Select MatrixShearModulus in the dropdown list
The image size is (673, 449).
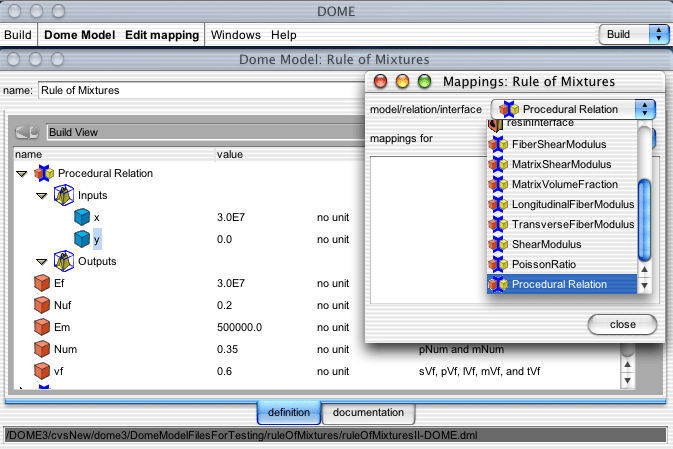point(562,164)
